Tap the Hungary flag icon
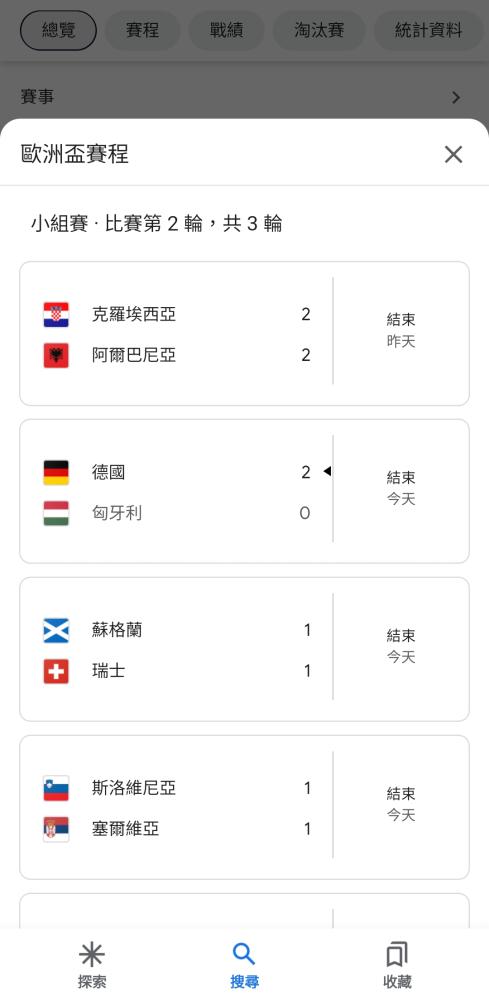The image size is (489, 1000). click(56, 513)
